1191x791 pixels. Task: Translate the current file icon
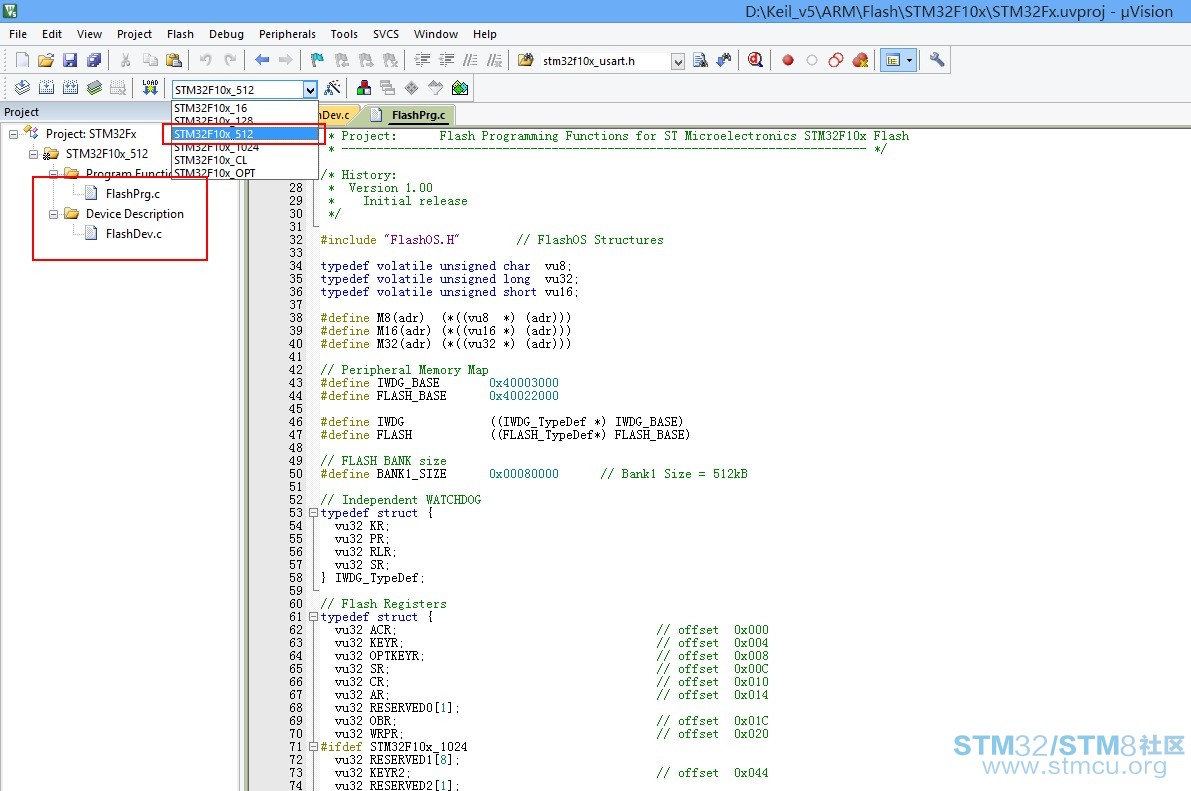click(22, 88)
